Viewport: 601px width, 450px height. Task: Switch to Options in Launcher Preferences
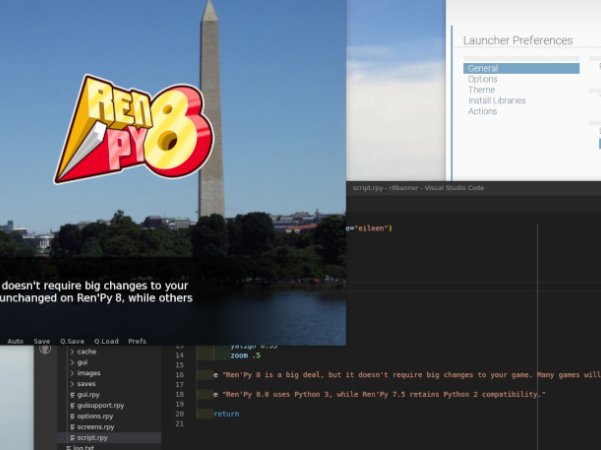(483, 79)
